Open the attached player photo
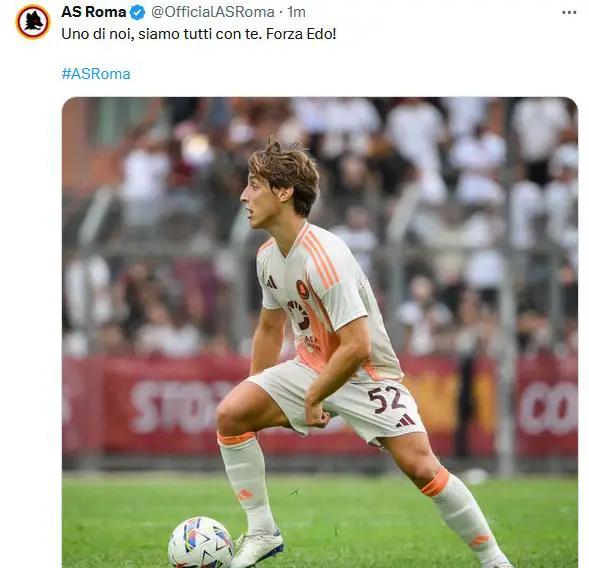Image resolution: width=589 pixels, height=568 pixels. click(320, 332)
